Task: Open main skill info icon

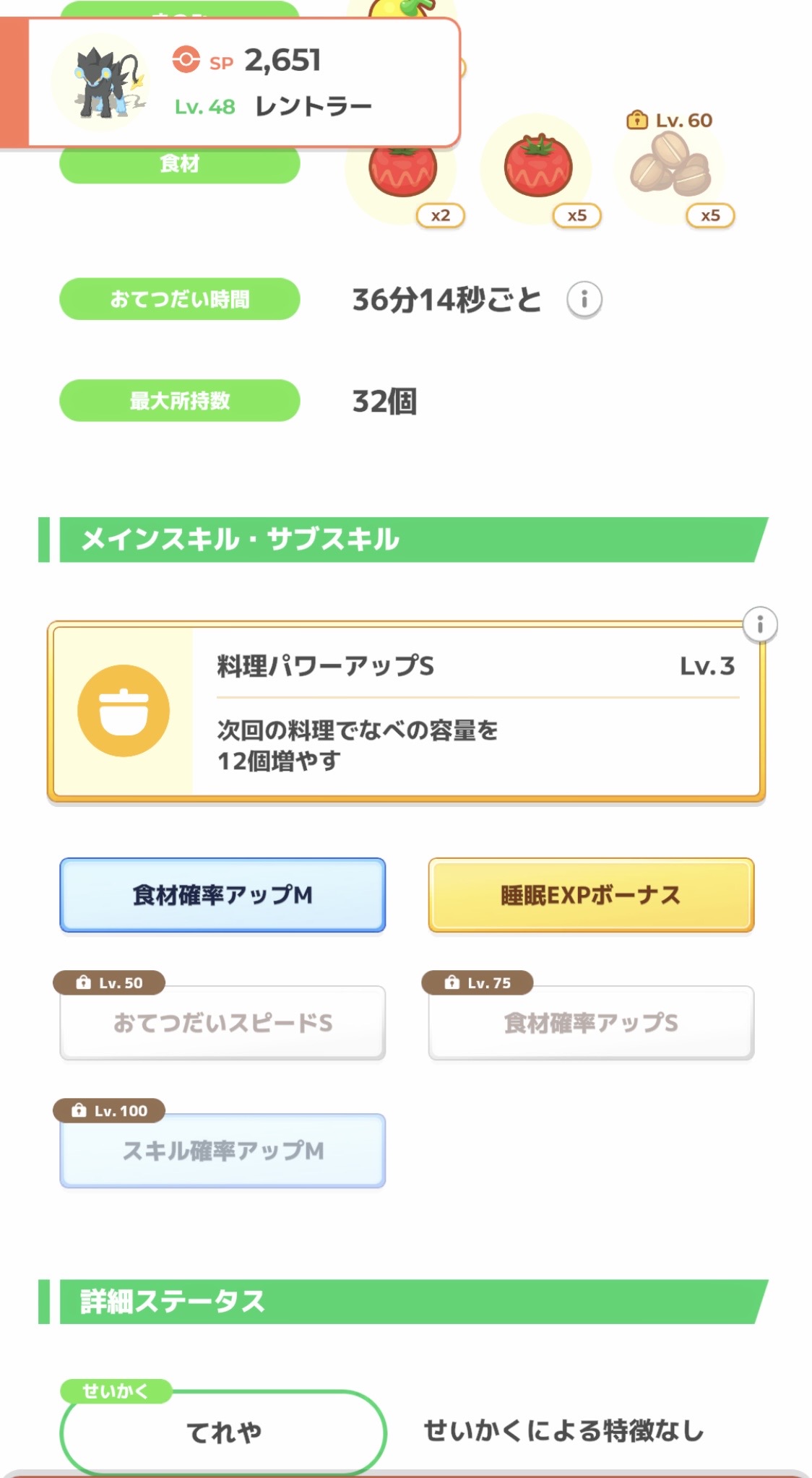Action: [759, 624]
